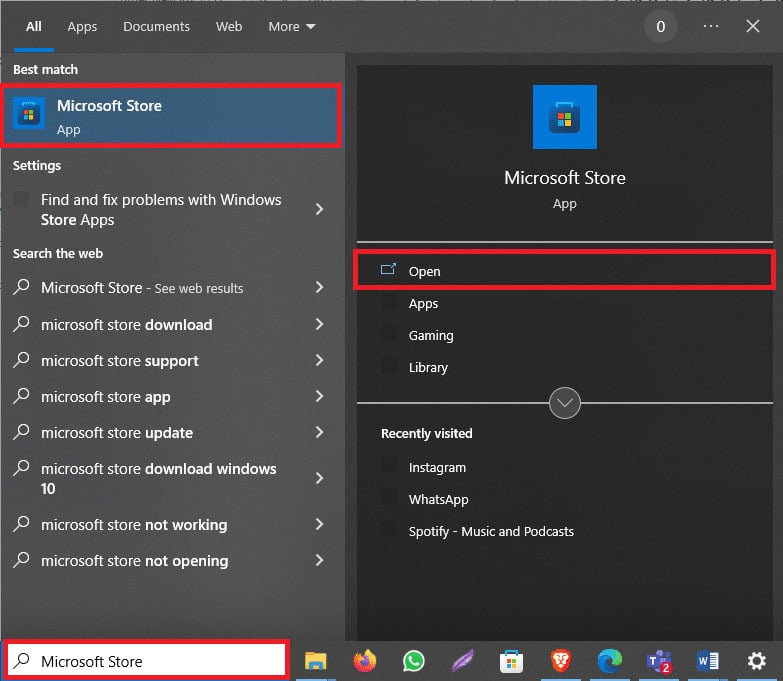Open recently visited Instagram
783x681 pixels.
(x=565, y=467)
